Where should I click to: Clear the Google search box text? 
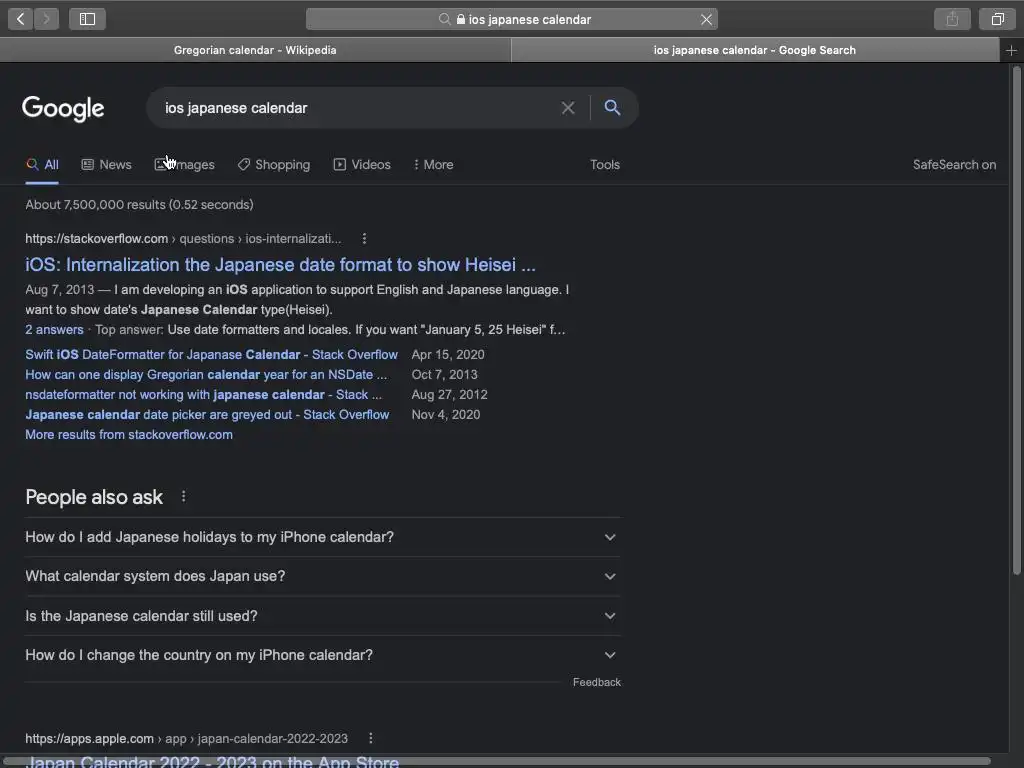point(568,108)
